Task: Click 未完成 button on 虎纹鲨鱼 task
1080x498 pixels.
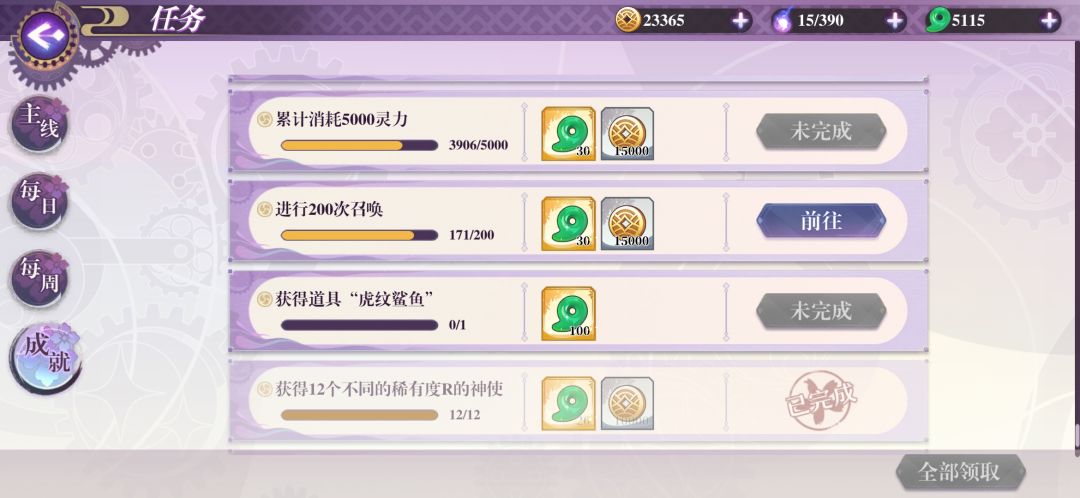Action: [x=821, y=311]
